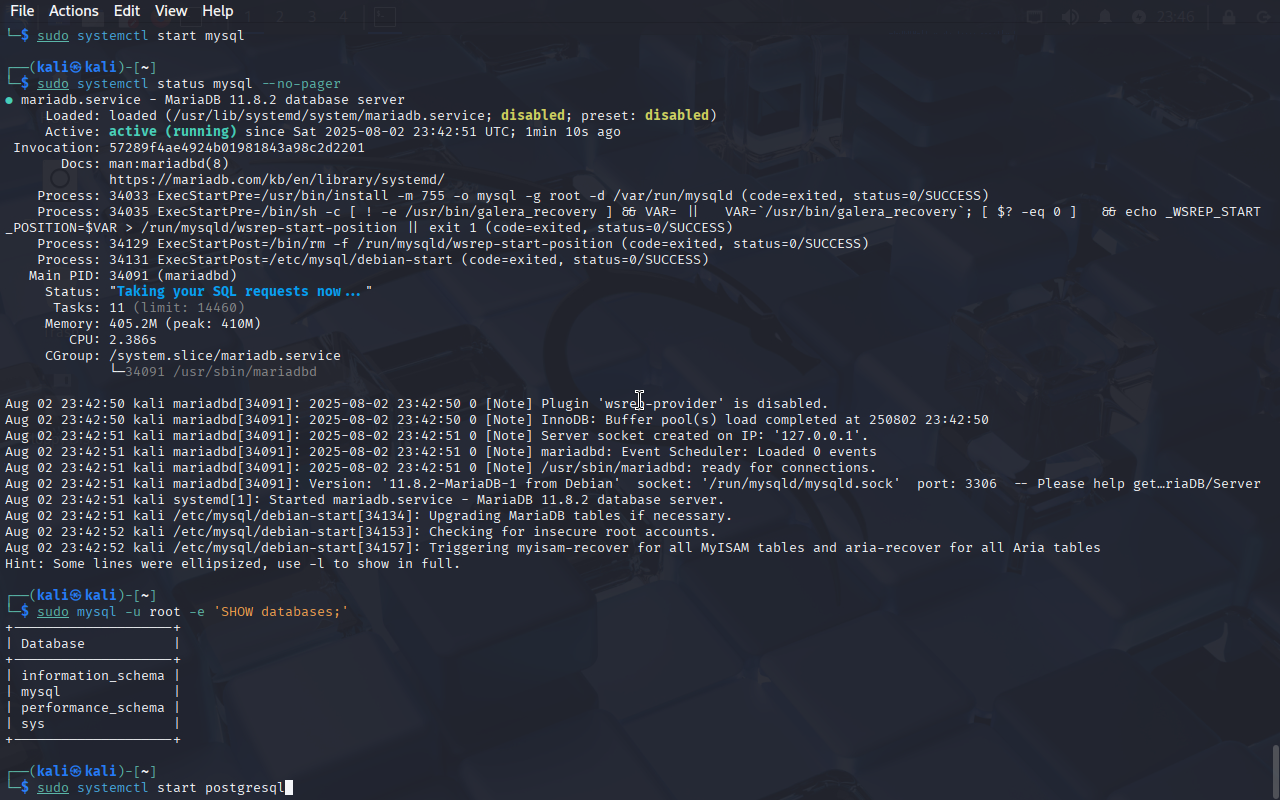Click the 'Triggering myisam-recover' log line
The image size is (1280, 800).
tap(553, 548)
